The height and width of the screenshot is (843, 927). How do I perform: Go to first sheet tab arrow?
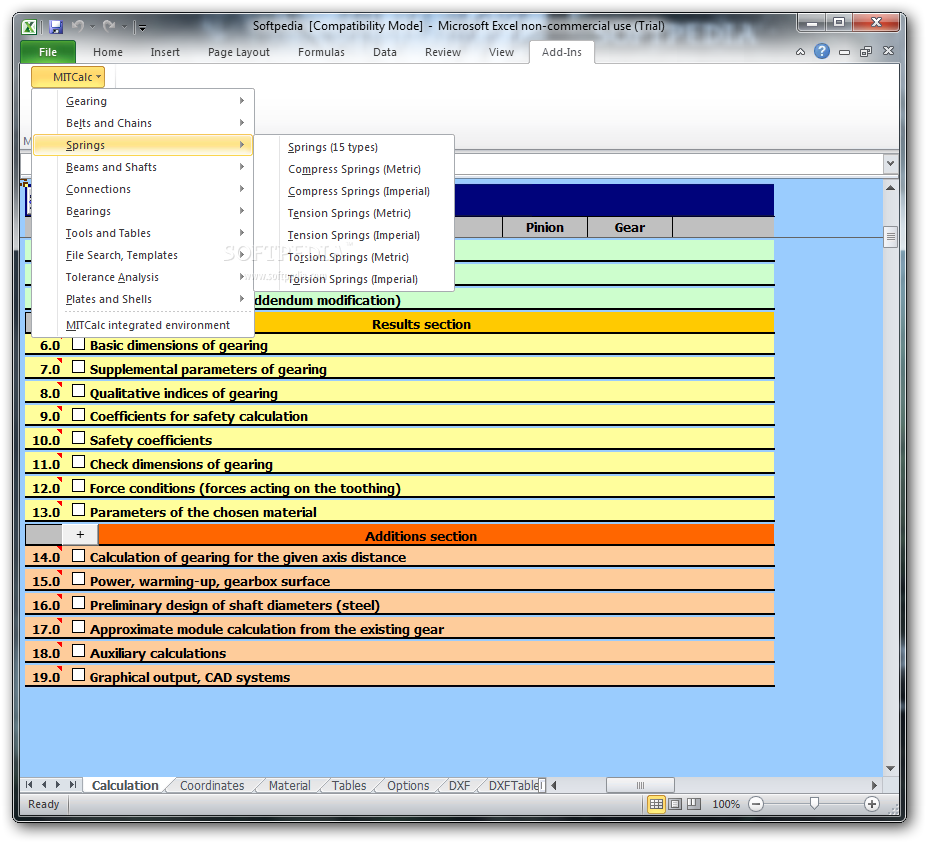(29, 784)
